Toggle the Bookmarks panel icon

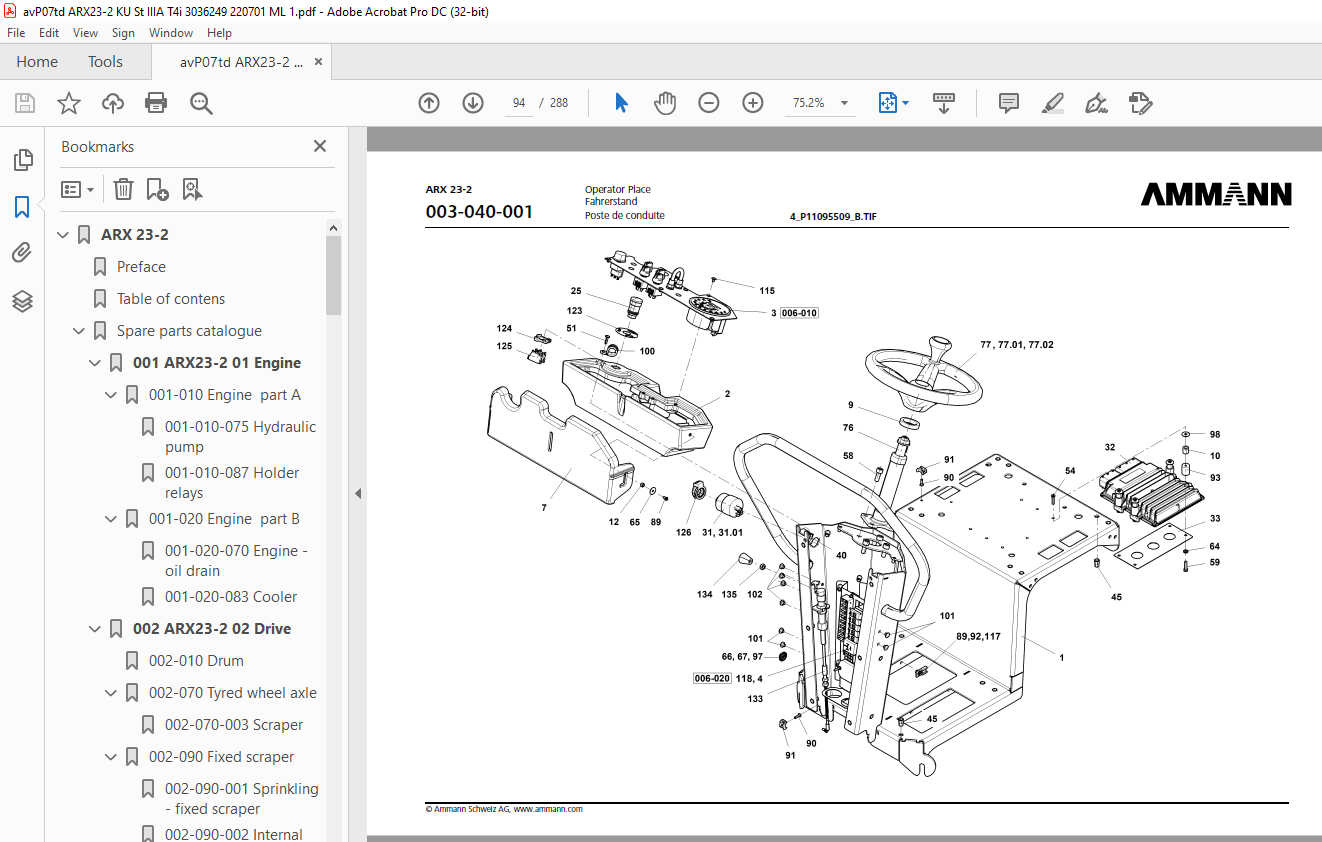click(x=22, y=207)
